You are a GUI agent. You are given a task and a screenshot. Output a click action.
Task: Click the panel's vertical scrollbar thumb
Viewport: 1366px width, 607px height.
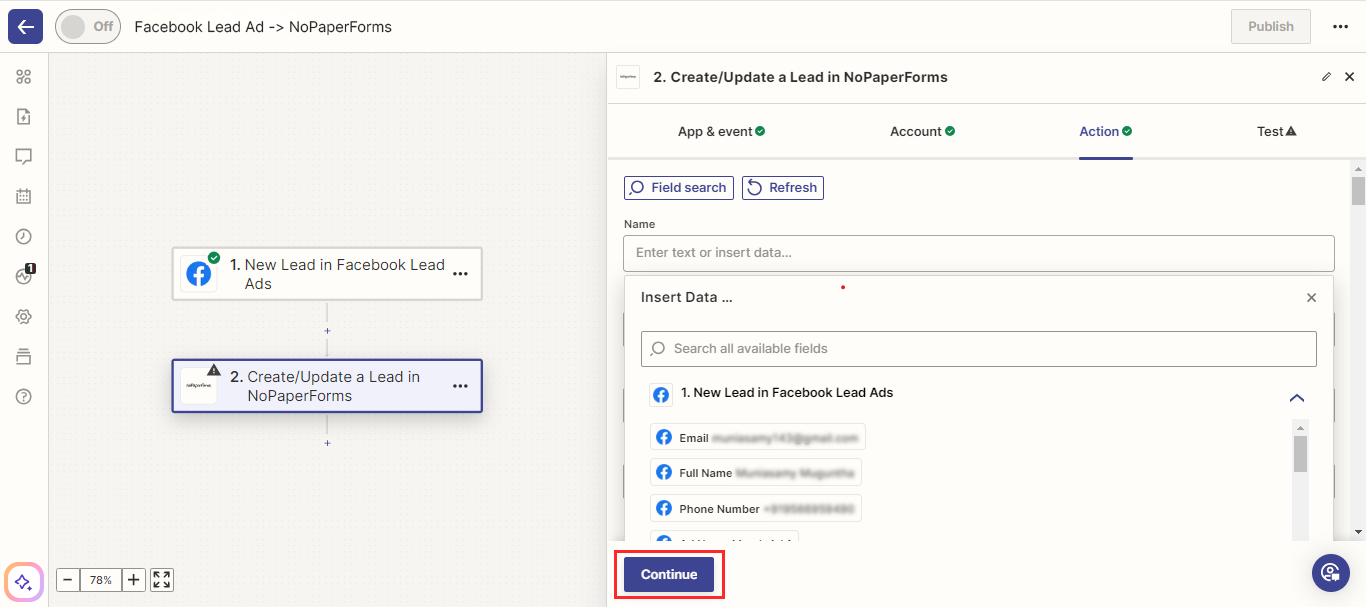tap(1358, 190)
